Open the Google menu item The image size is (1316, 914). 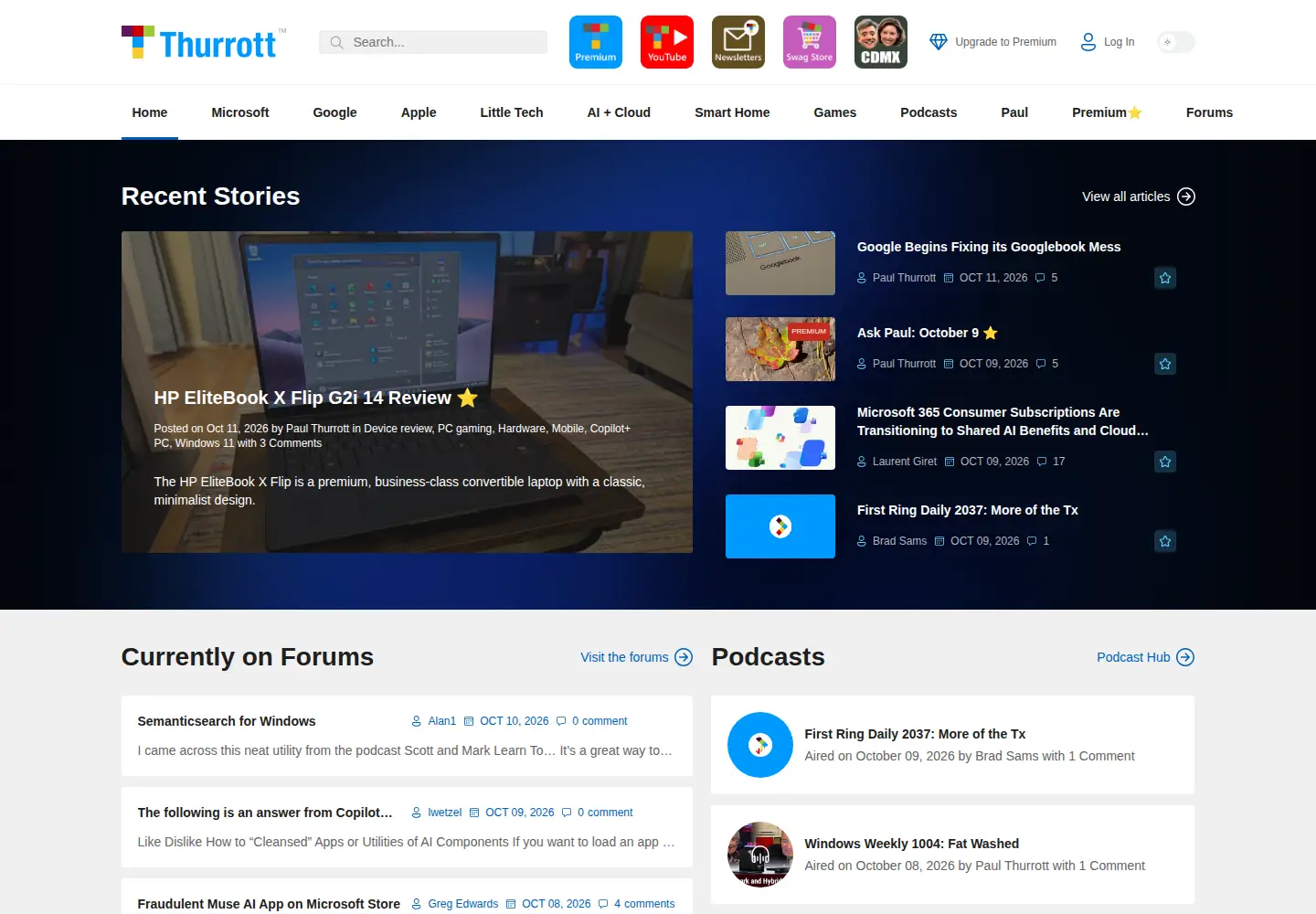click(x=334, y=112)
